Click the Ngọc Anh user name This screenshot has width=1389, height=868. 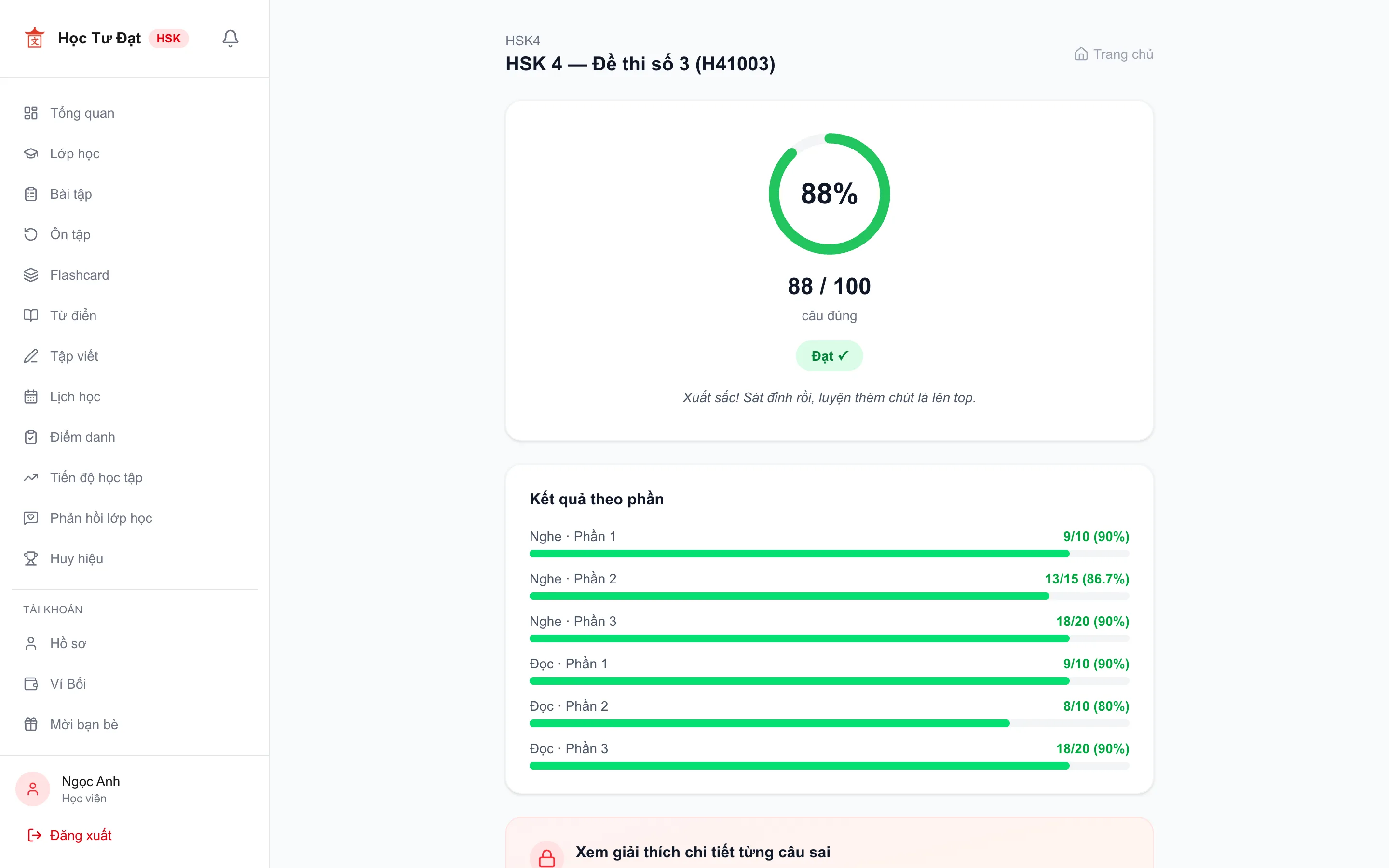(91, 781)
